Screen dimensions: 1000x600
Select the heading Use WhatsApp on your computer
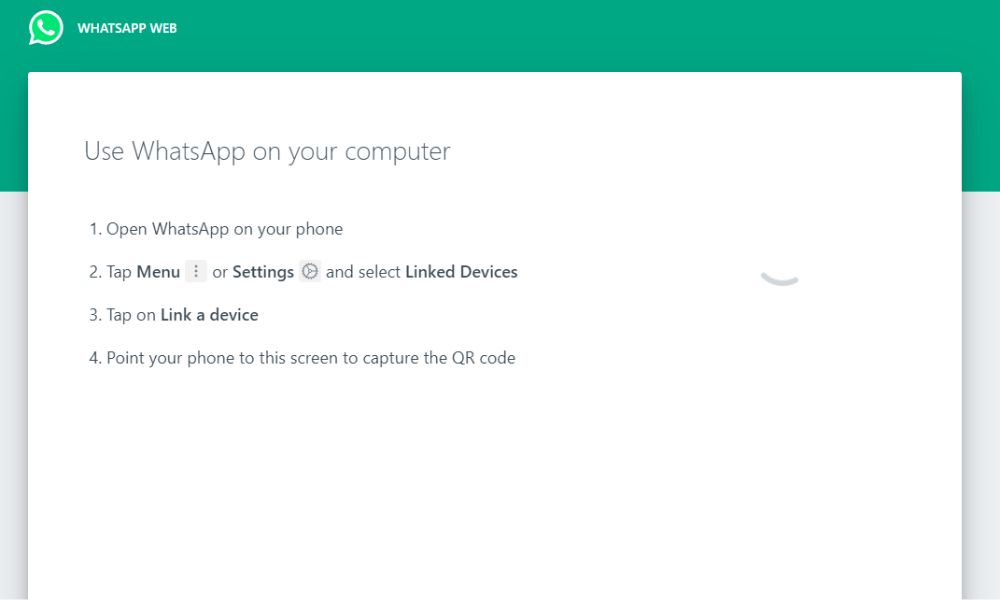tap(266, 151)
